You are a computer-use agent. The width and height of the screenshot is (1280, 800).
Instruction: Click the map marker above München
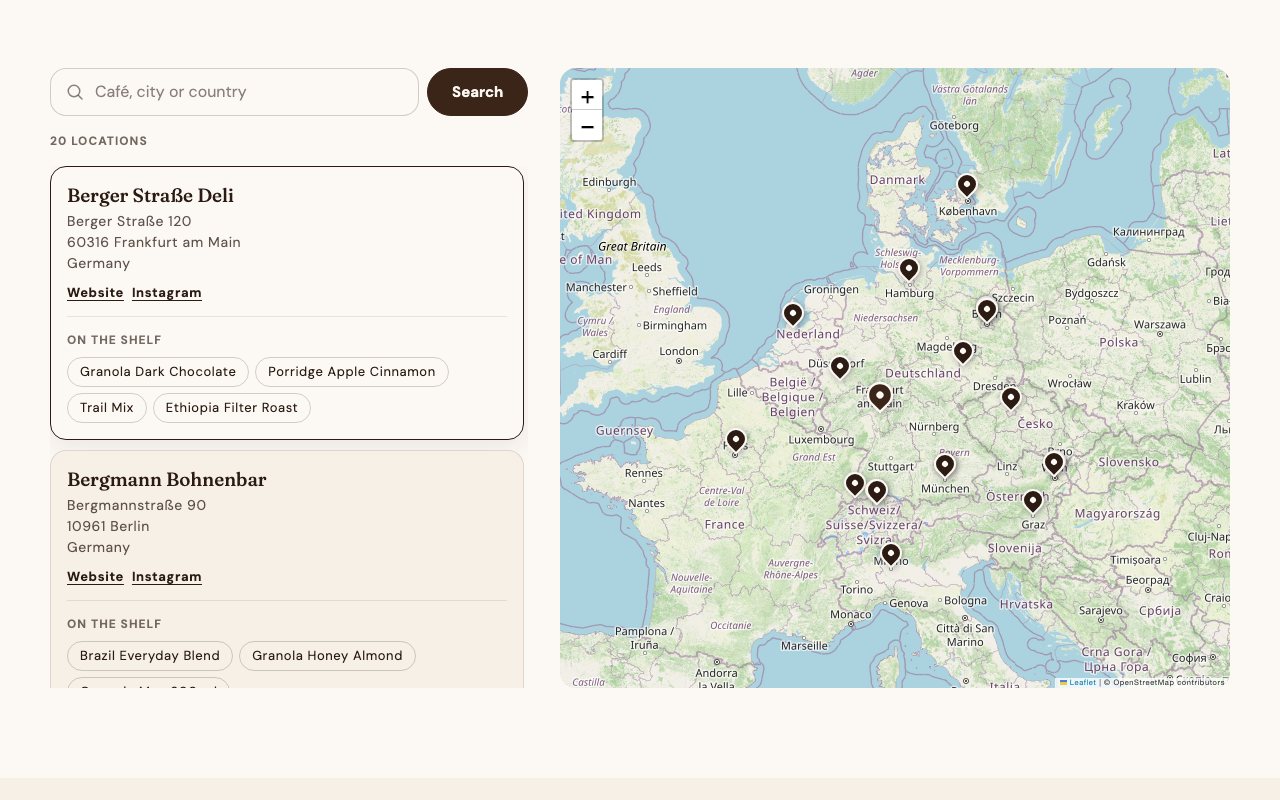945,465
